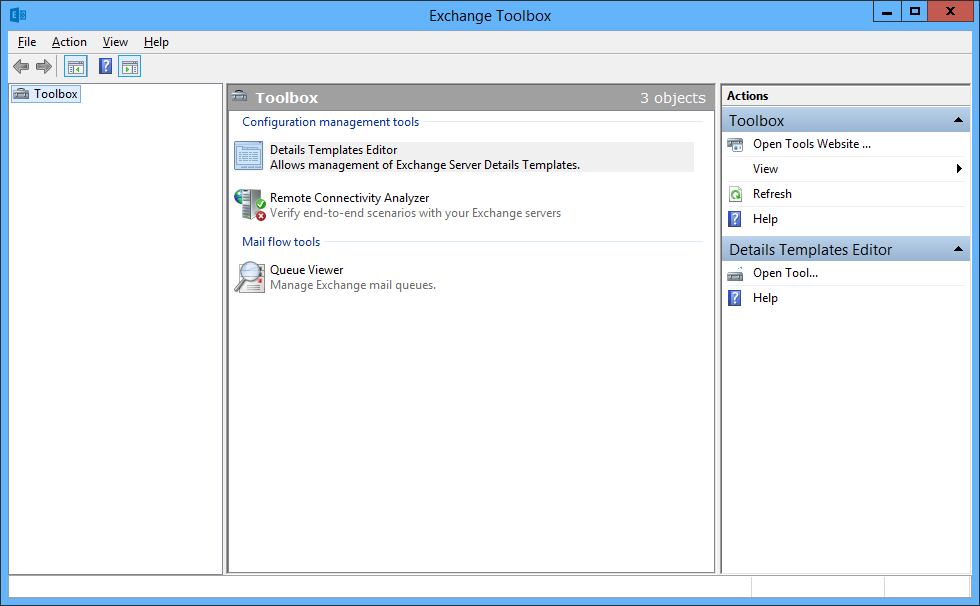This screenshot has width=980, height=606.
Task: Click the Open Tools Website icon
Action: pos(736,144)
